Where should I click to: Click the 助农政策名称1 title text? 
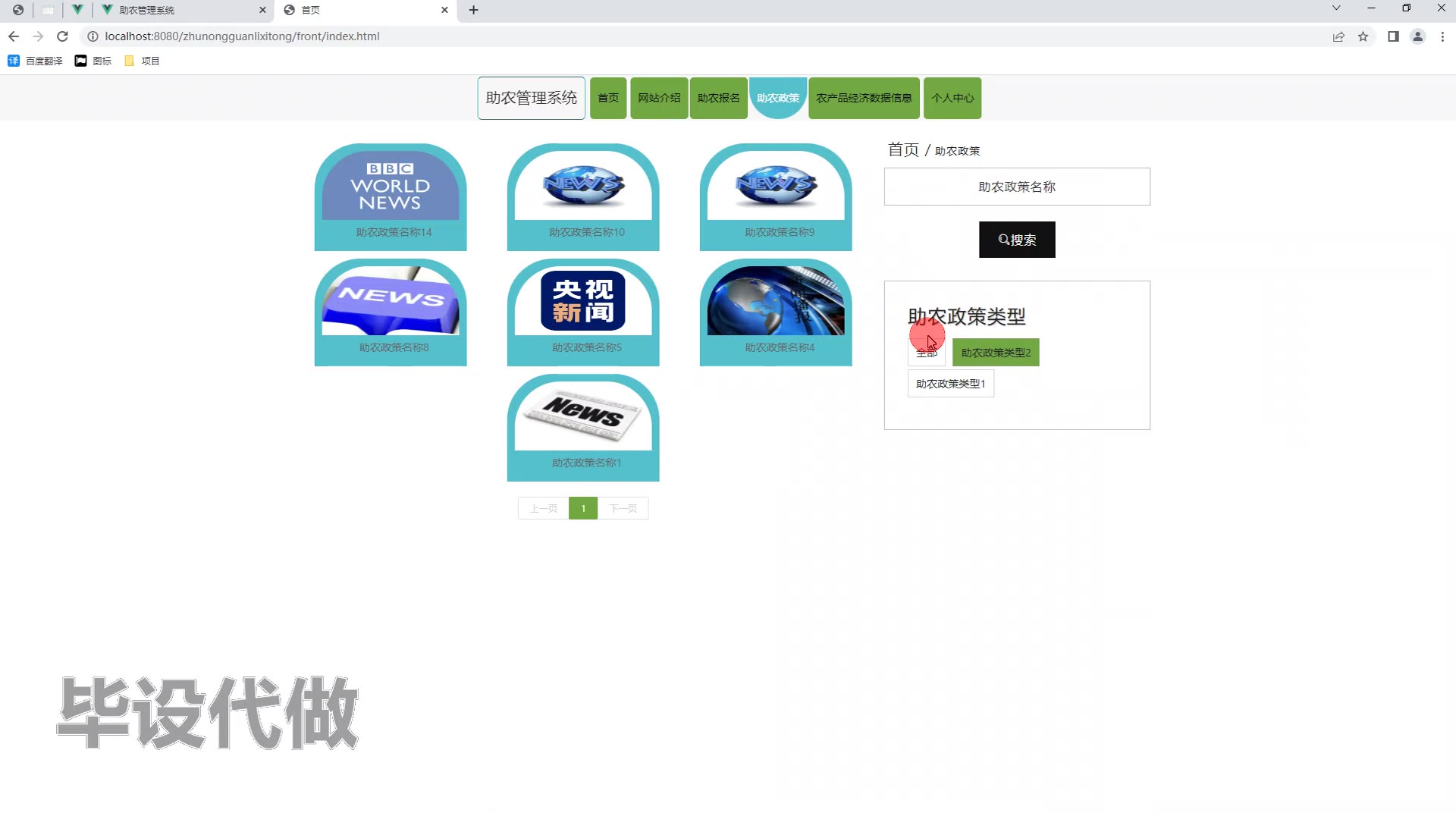(587, 463)
